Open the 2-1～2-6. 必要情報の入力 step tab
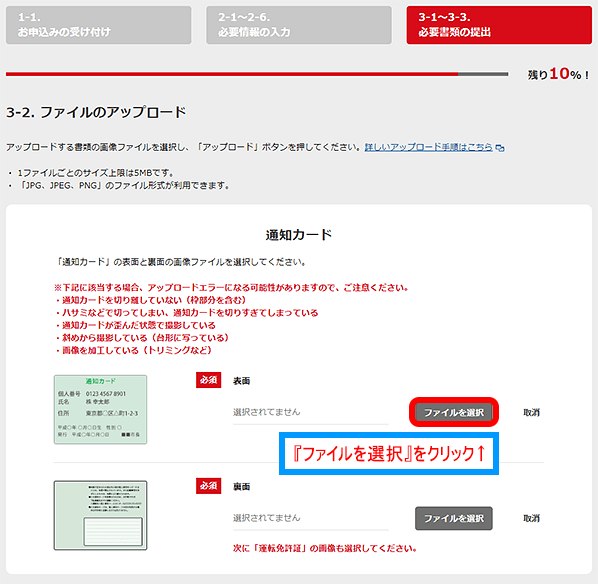 [299, 25]
